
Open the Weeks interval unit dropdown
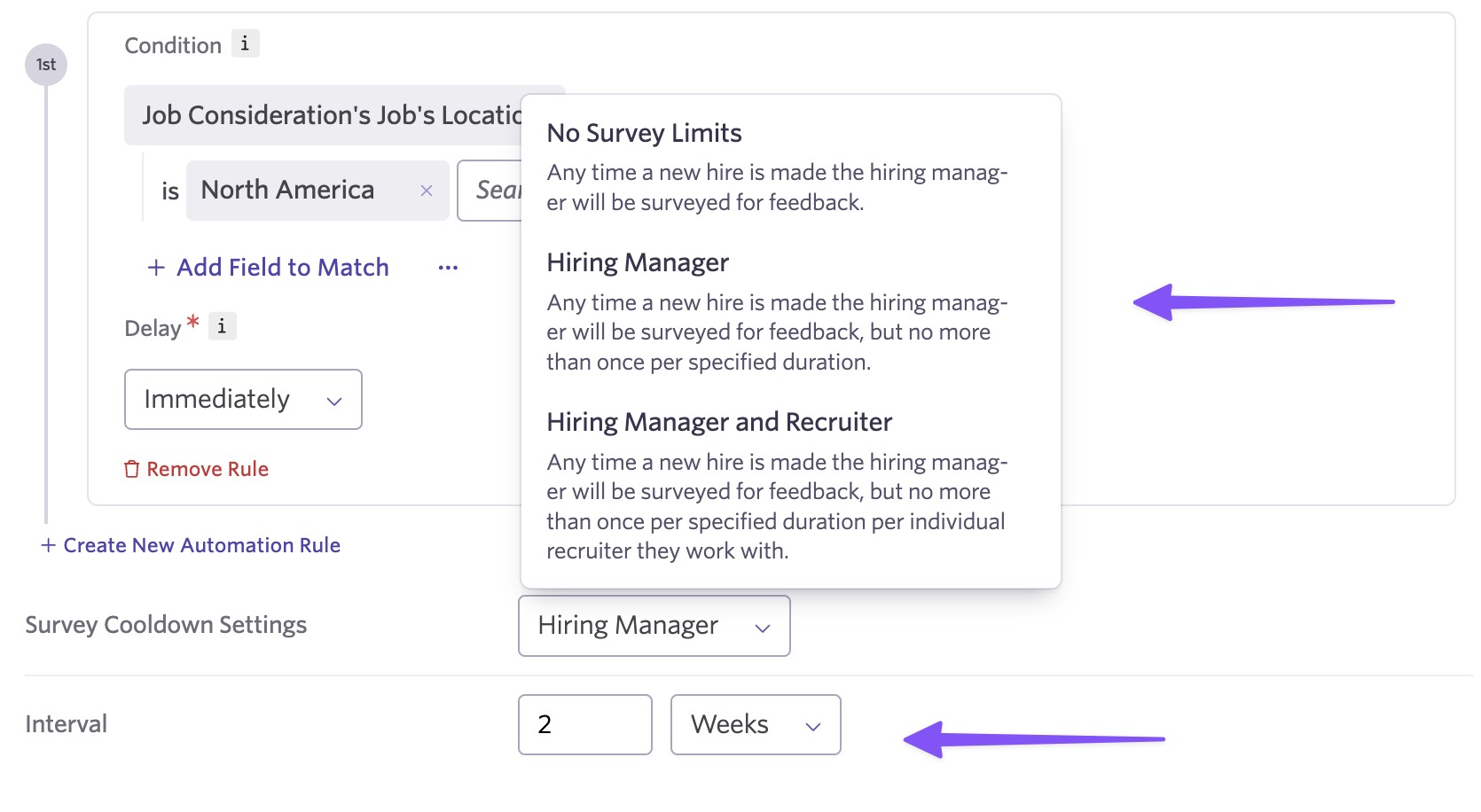coord(755,725)
